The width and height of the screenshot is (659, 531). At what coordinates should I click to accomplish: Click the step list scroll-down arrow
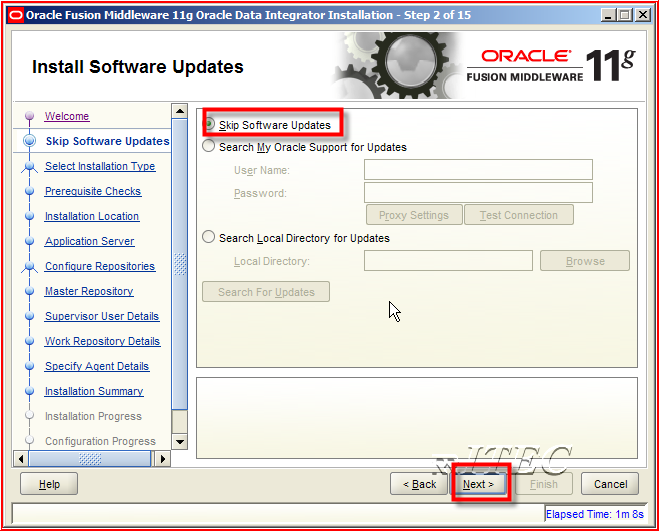click(x=179, y=441)
